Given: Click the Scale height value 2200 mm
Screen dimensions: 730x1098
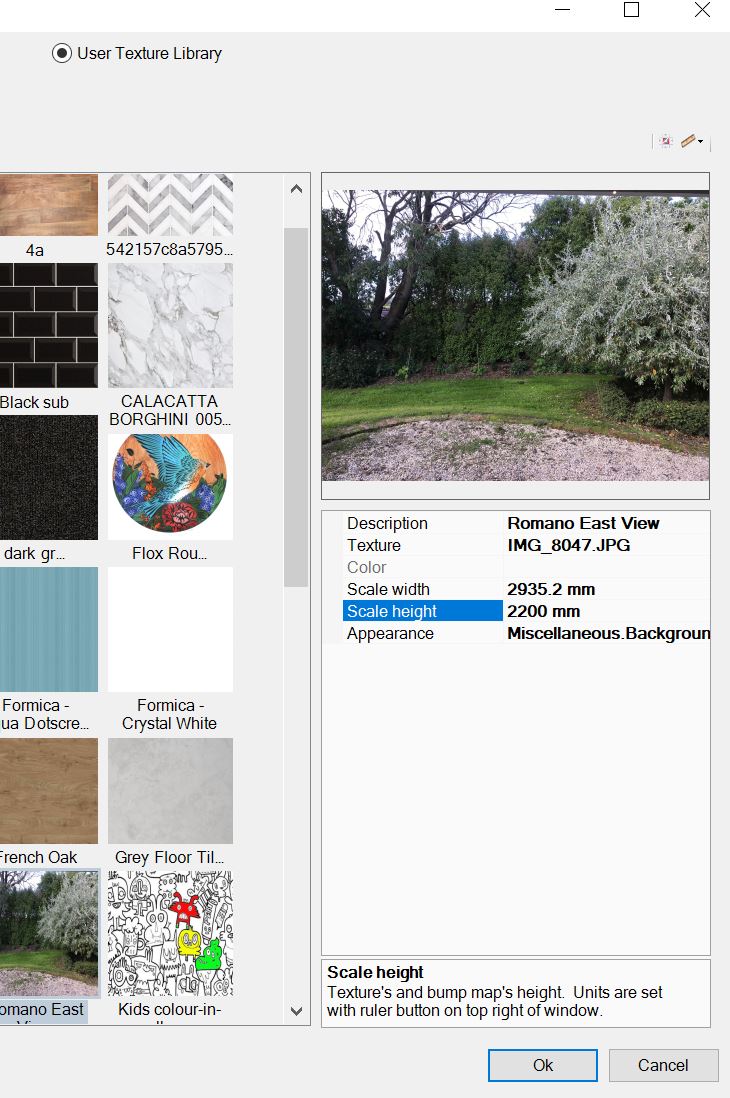Looking at the screenshot, I should coord(543,611).
